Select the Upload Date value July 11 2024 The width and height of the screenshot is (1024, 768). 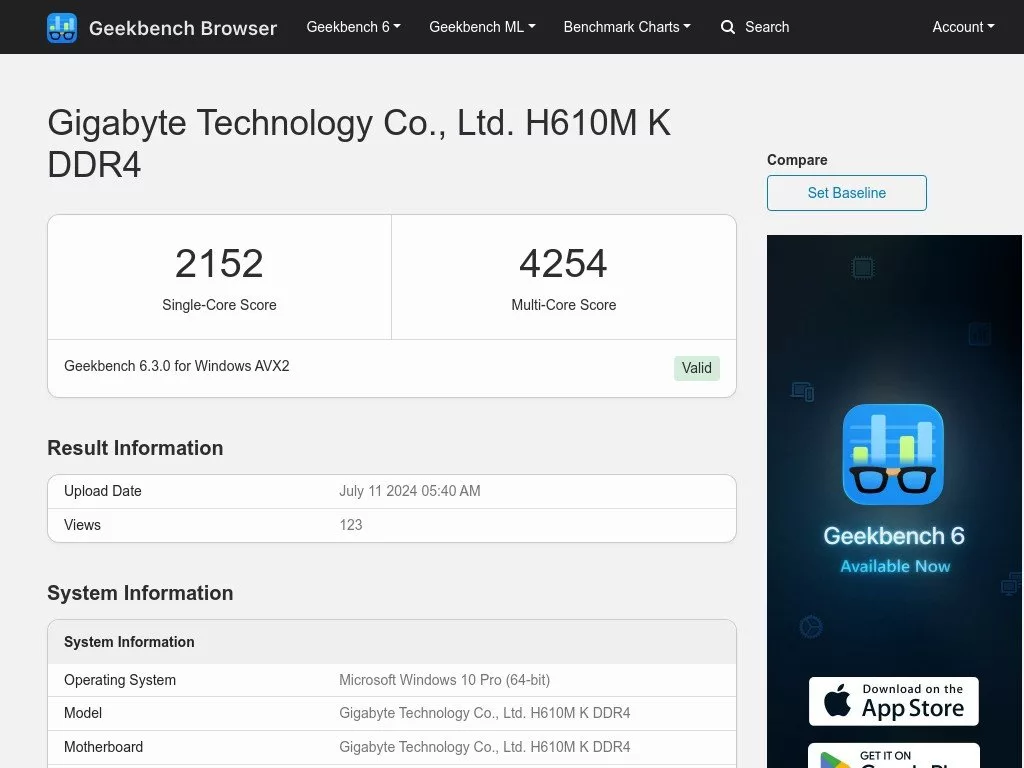[409, 491]
